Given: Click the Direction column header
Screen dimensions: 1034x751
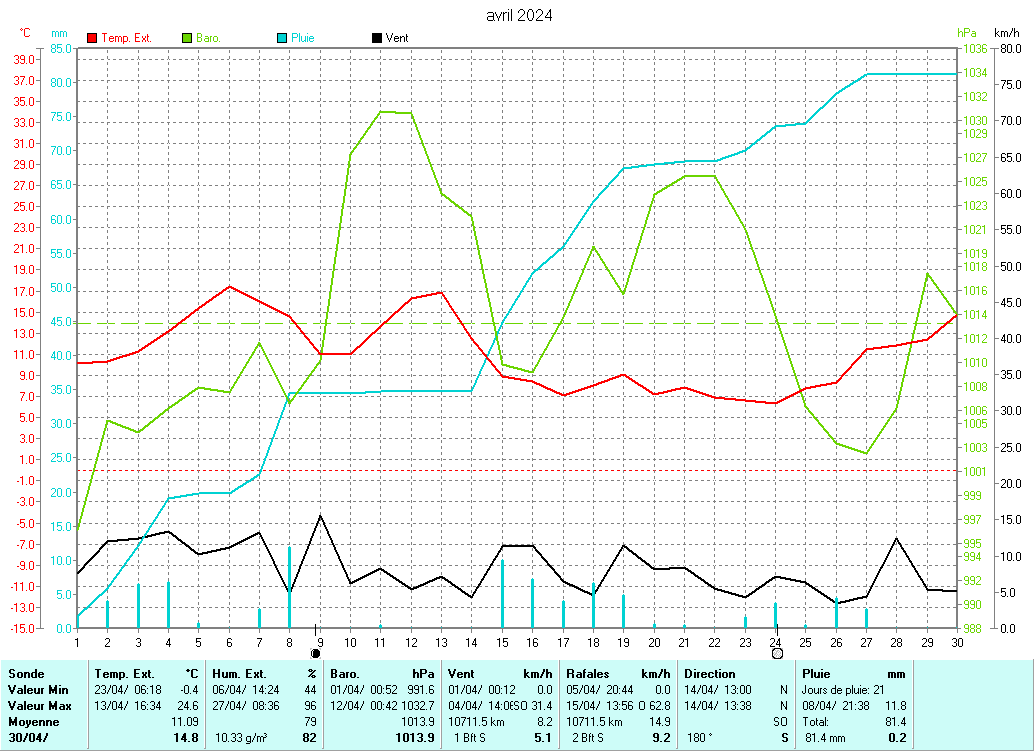Looking at the screenshot, I should pyautogui.click(x=709, y=674).
